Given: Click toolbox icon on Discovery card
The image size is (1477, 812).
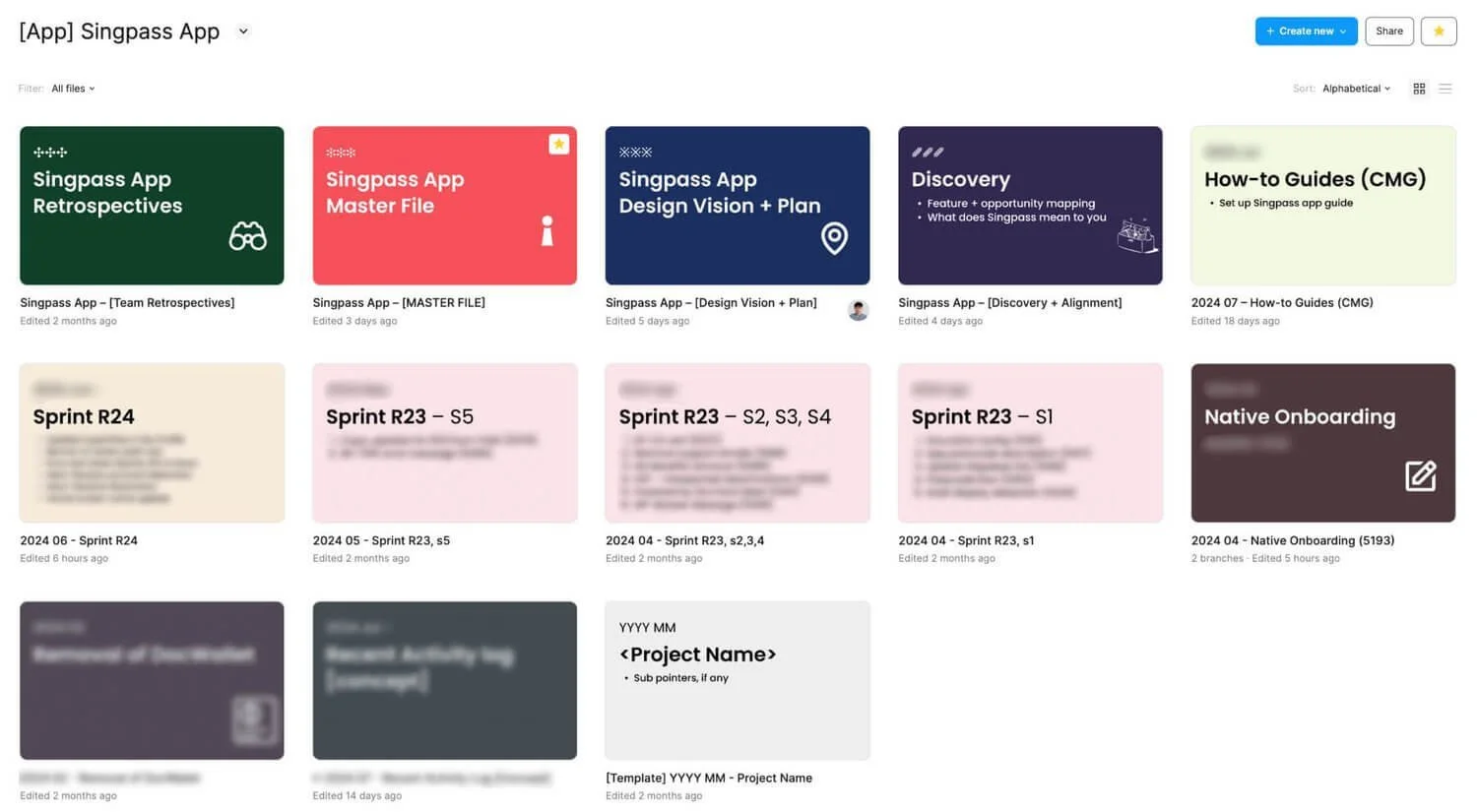Looking at the screenshot, I should [x=1137, y=235].
